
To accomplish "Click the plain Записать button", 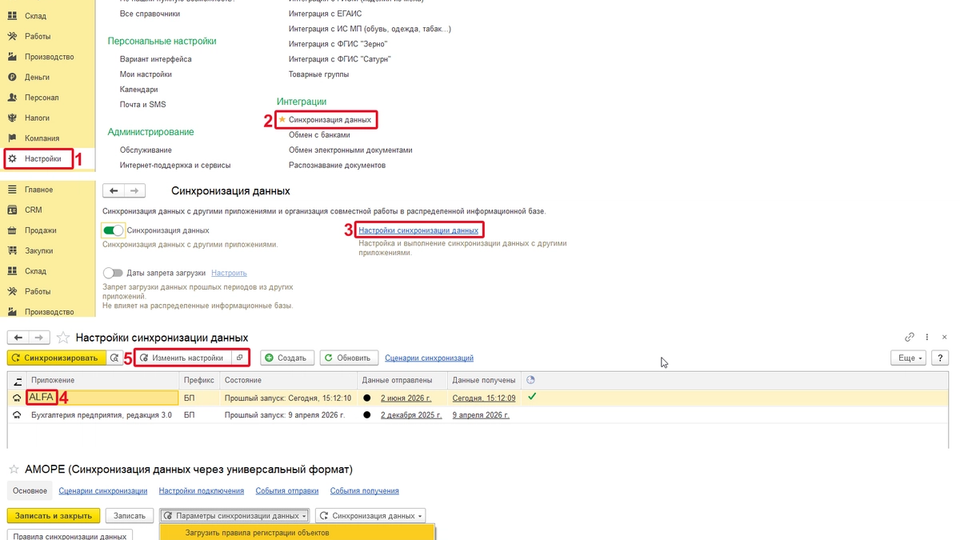I will [129, 516].
